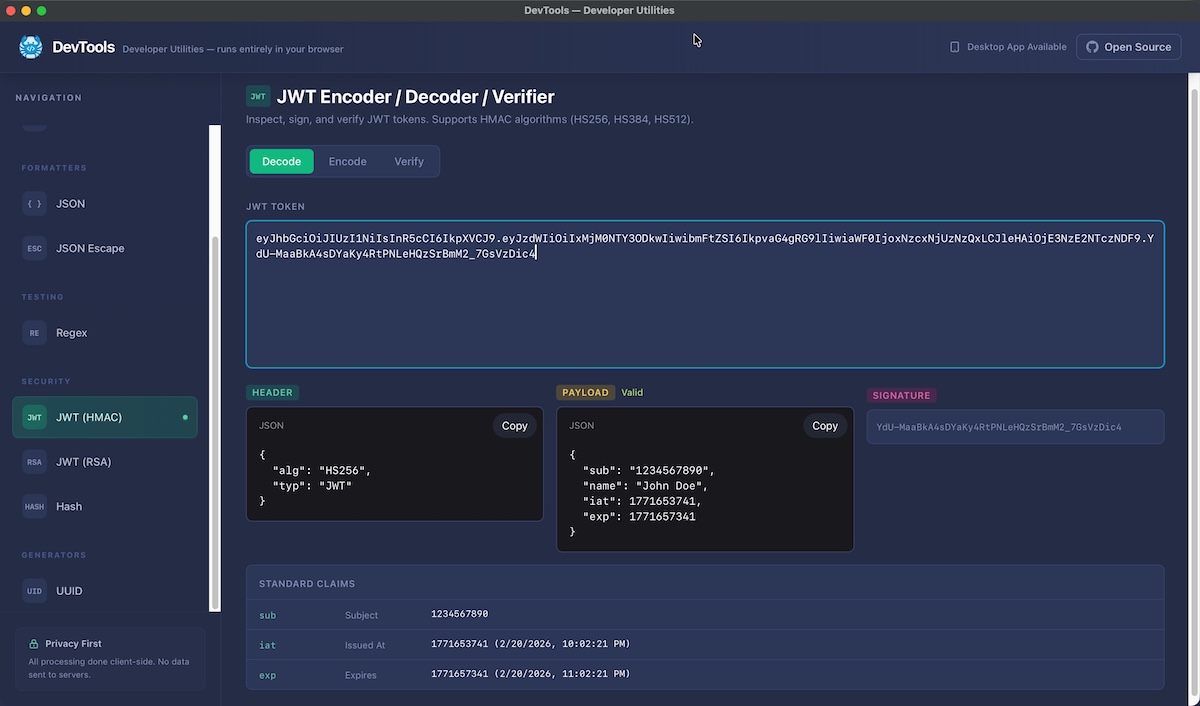1200x706 pixels.
Task: Open the Hash tool
Action: coord(105,506)
